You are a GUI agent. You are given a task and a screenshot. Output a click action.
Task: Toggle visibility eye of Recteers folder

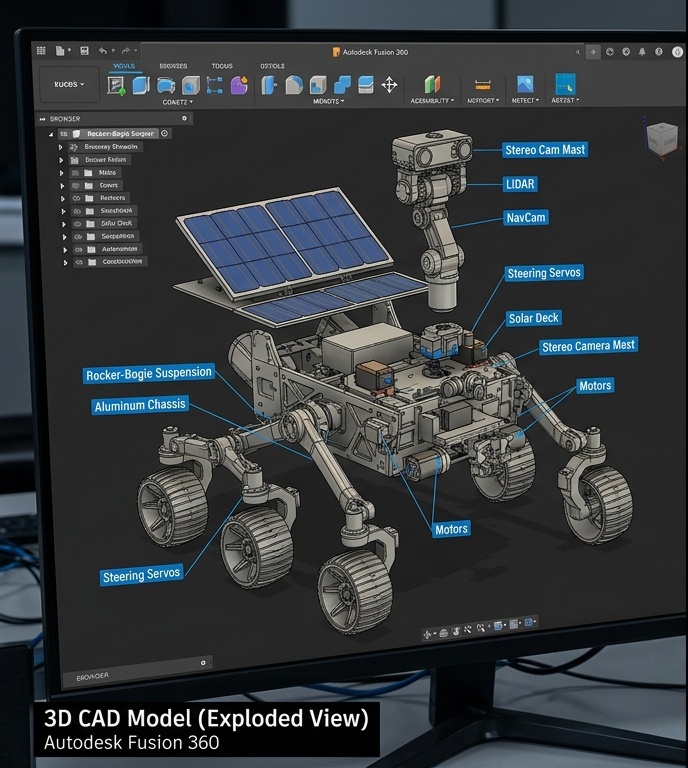coord(76,198)
